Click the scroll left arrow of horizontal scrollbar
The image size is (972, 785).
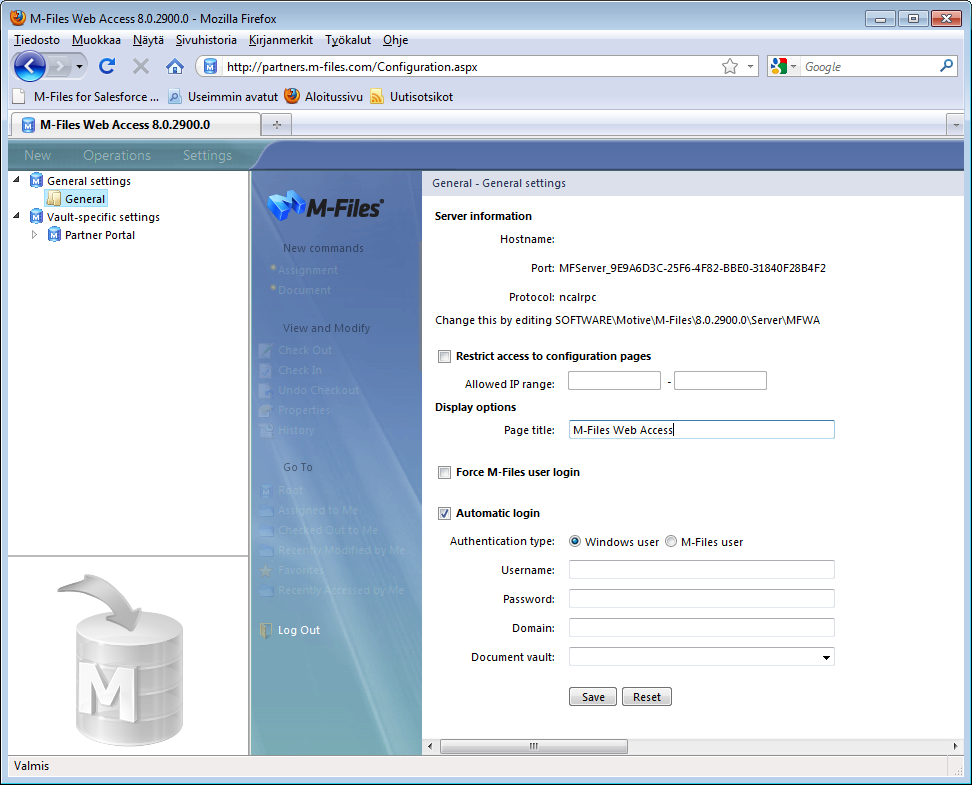430,747
